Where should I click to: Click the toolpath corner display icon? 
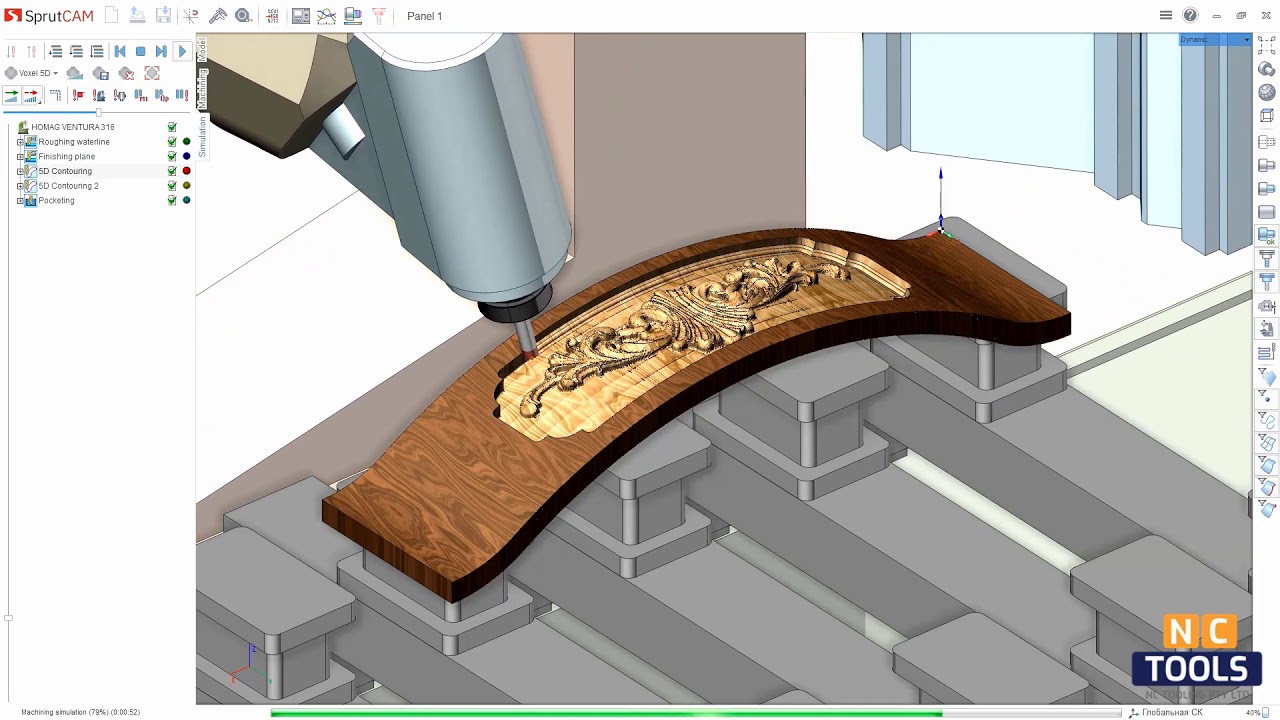[55, 95]
